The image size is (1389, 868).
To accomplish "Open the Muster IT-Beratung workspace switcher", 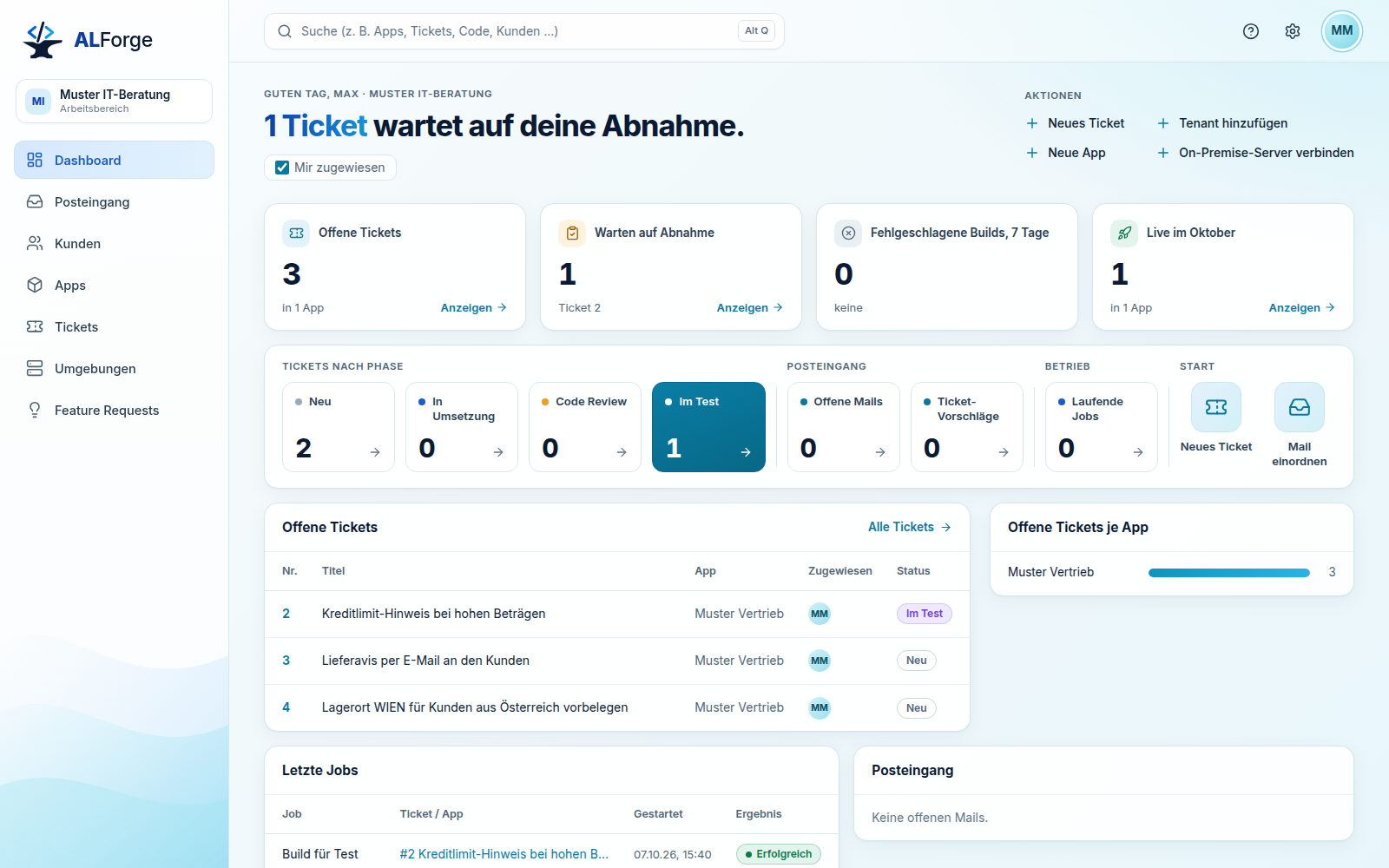I will (114, 101).
